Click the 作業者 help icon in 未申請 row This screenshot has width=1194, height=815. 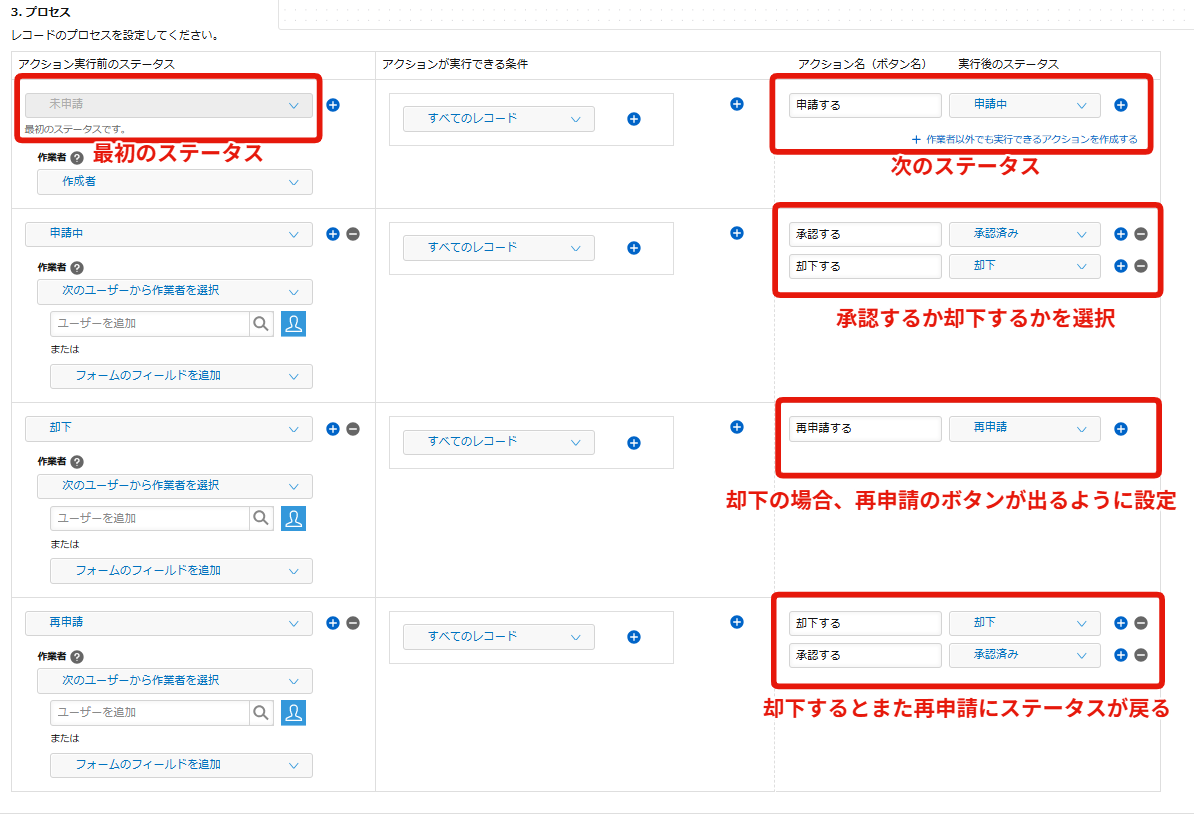[77, 158]
